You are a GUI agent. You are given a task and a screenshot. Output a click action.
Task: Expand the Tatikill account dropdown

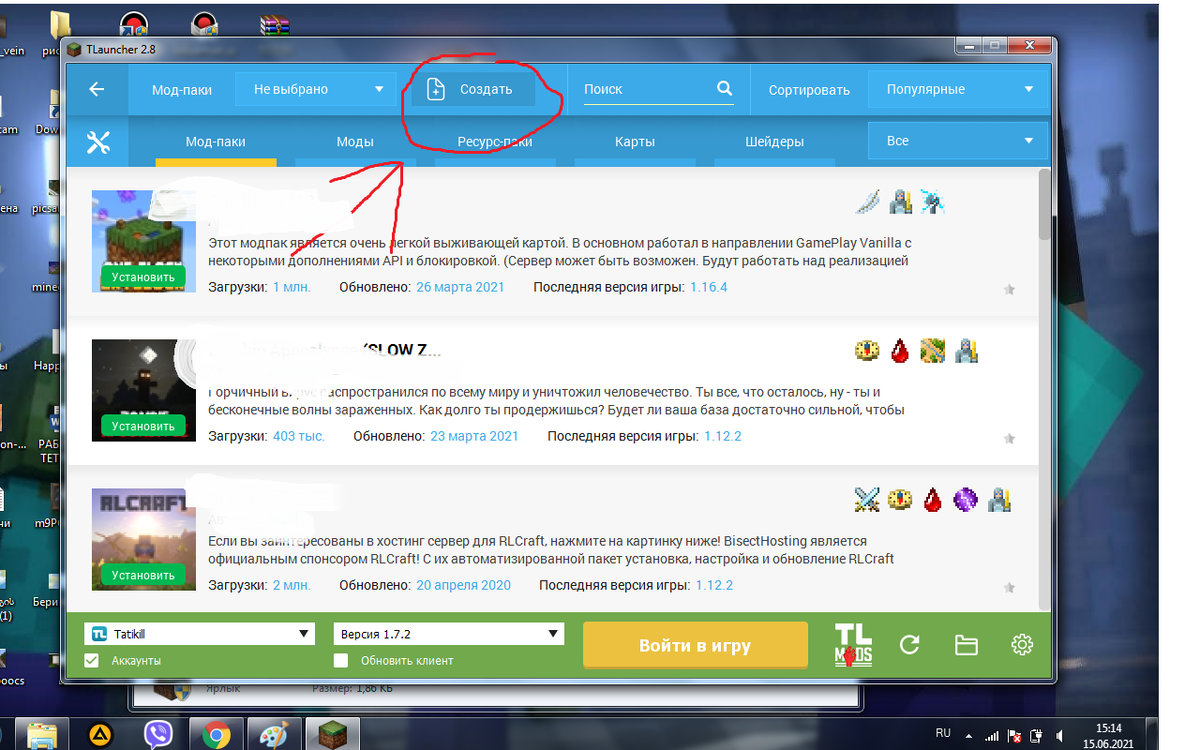coord(200,634)
